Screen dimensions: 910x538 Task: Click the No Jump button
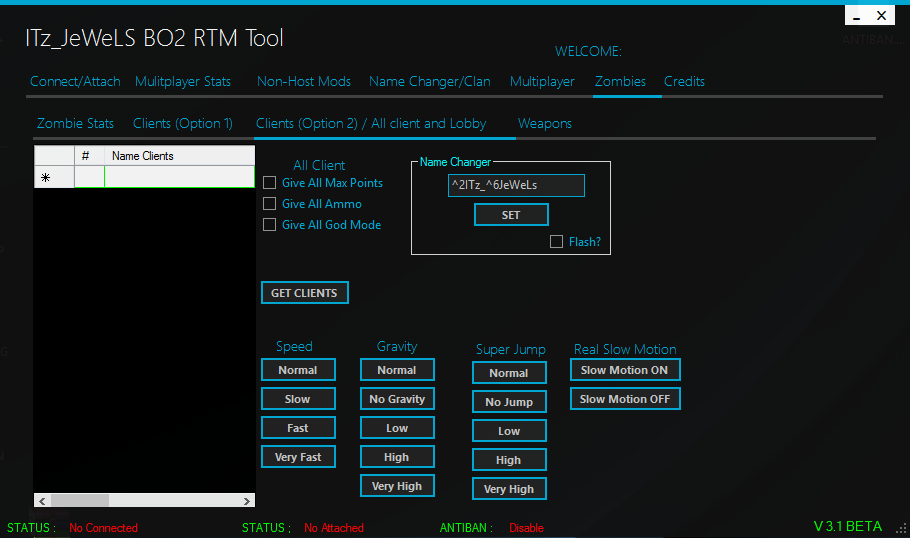click(x=509, y=402)
